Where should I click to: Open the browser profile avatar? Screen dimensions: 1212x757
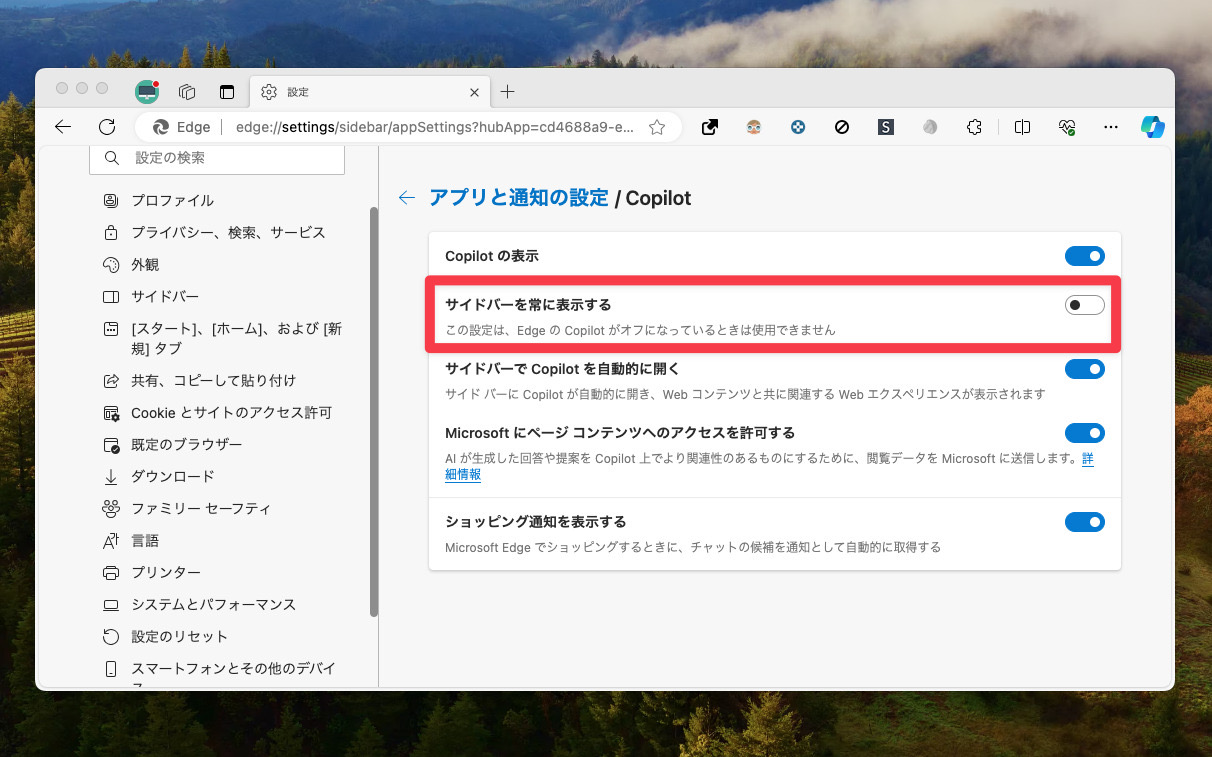tap(753, 127)
